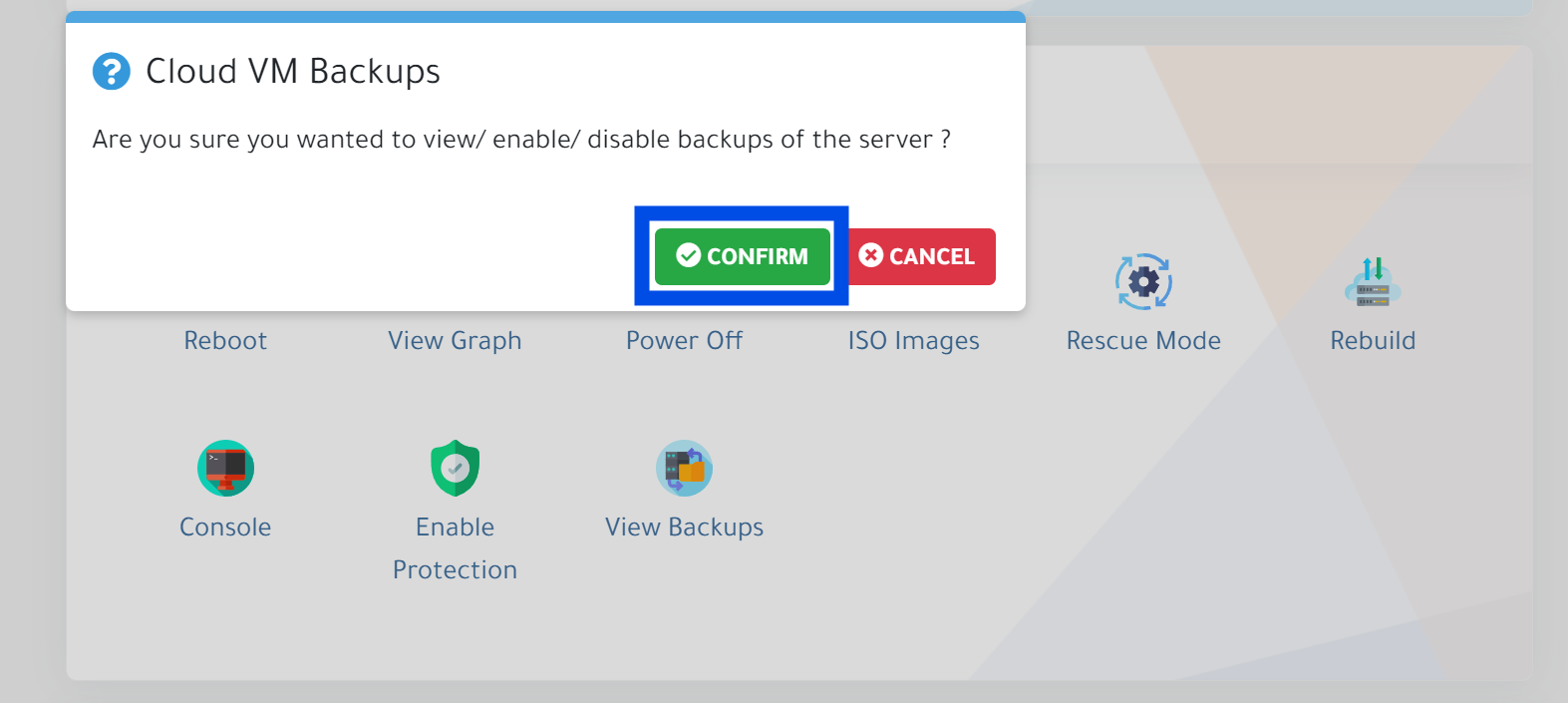Click the checkmark icon inside Confirm
The height and width of the screenshot is (703, 1568).
(688, 256)
